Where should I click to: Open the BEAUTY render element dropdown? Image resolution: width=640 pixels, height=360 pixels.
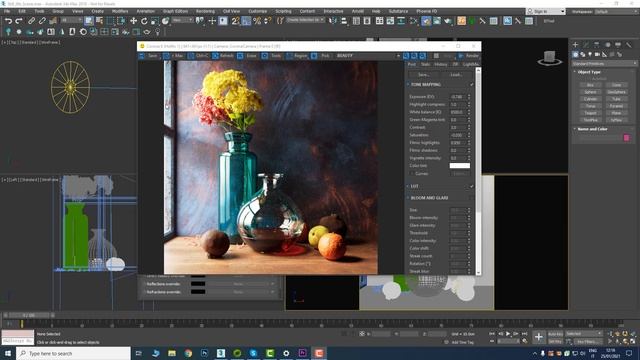[368, 56]
